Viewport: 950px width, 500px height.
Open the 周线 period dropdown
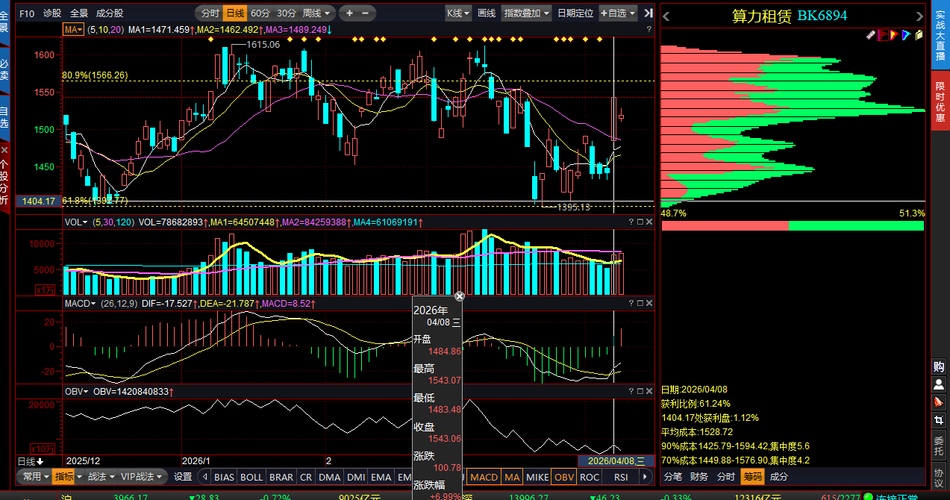click(x=316, y=13)
